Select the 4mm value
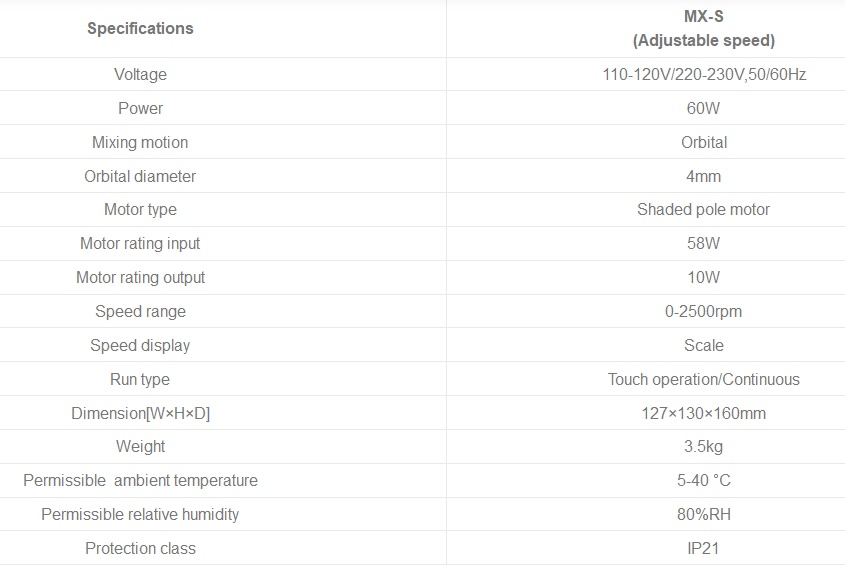The height and width of the screenshot is (568, 845). point(703,176)
